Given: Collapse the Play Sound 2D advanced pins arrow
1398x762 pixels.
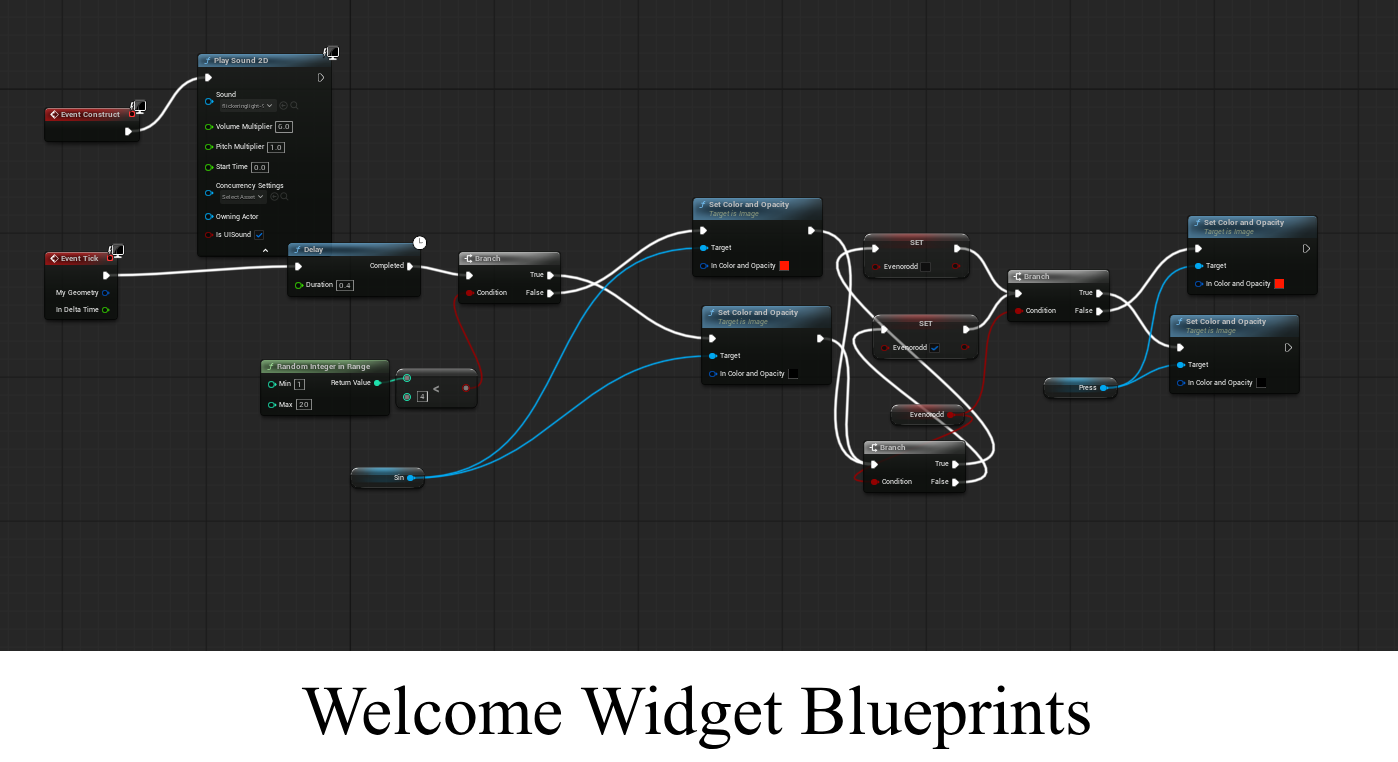Looking at the screenshot, I should pyautogui.click(x=265, y=251).
